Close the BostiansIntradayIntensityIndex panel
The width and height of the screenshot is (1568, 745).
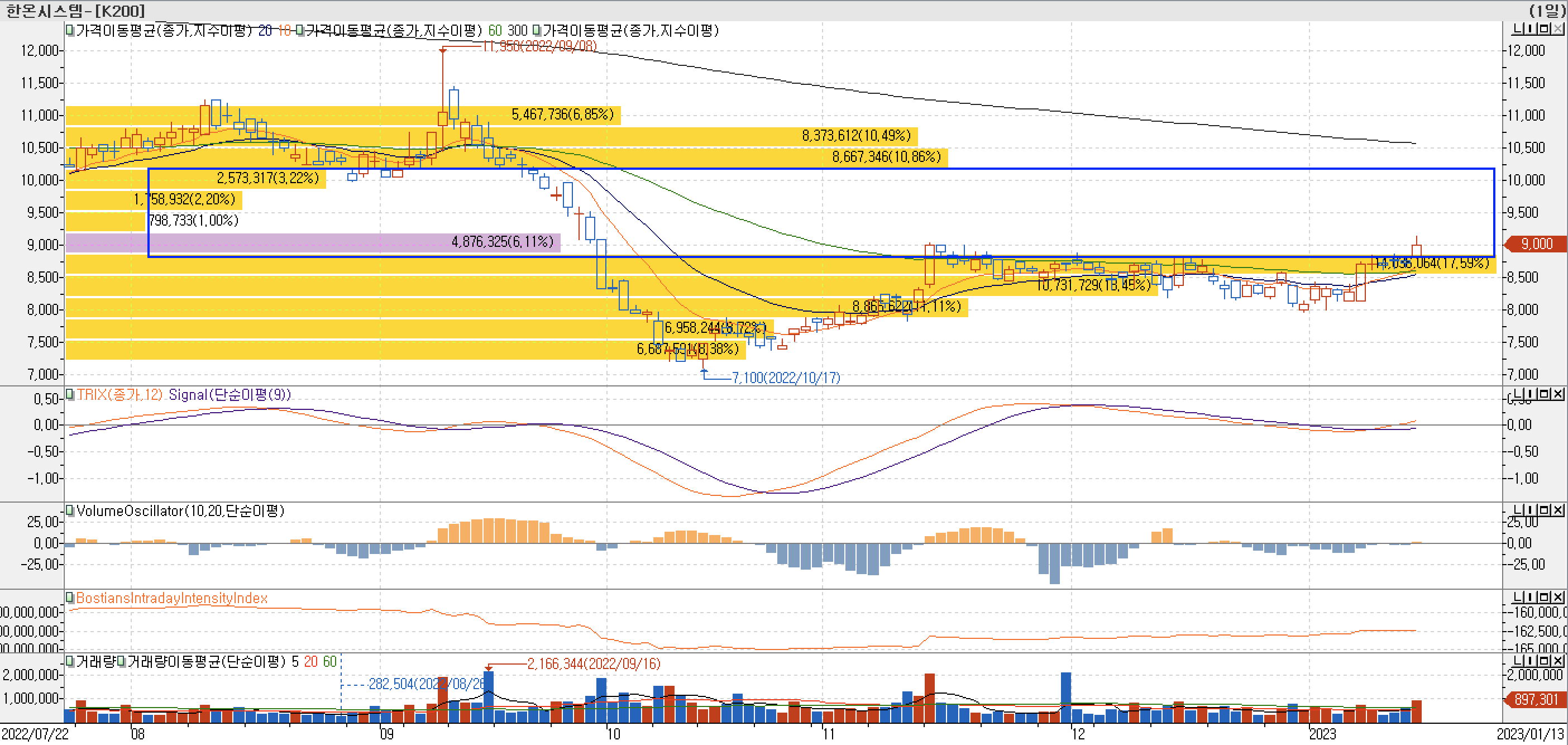1557,597
